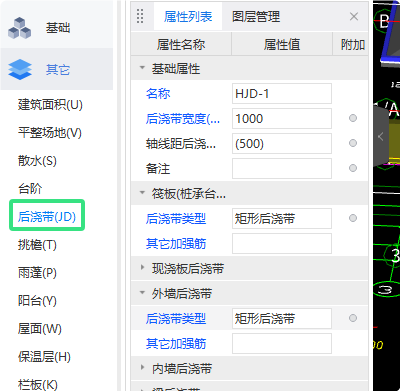400x391 pixels.
Task: Click the 后浇带宽度(... property label
Action: point(183,119)
